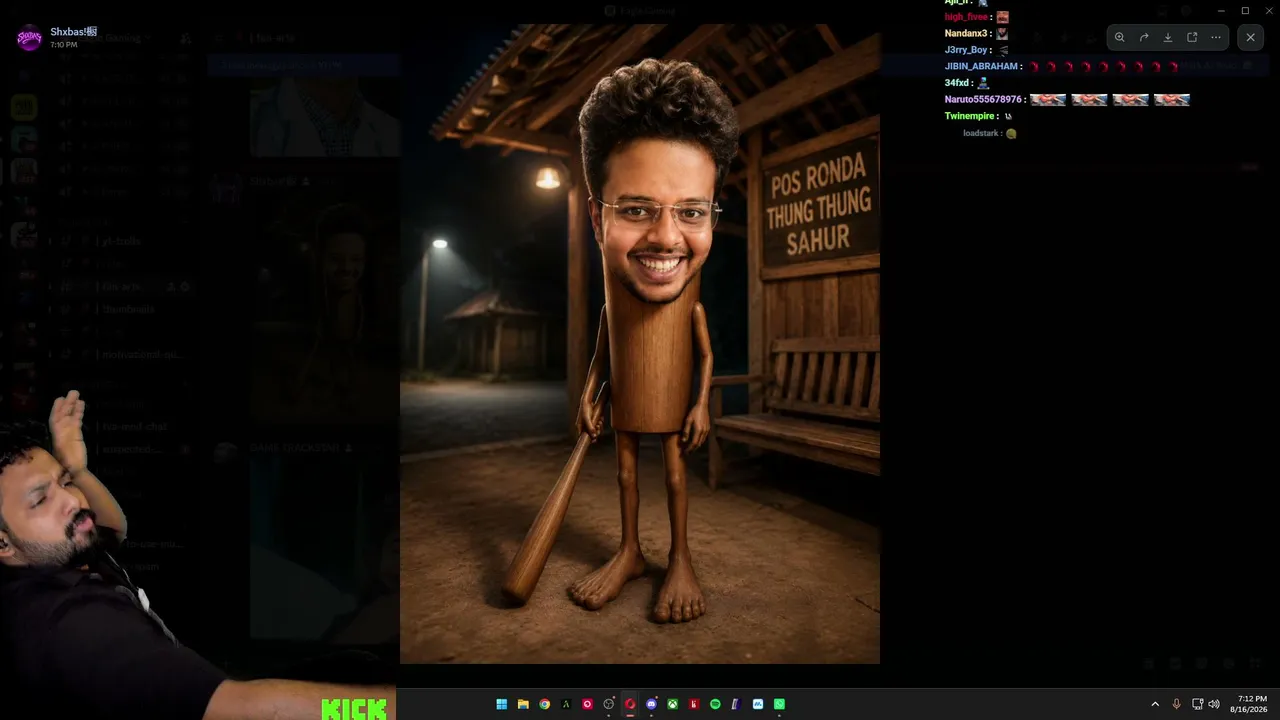Click Twinempire's name in the chat overlay
1280x720 pixels.
pyautogui.click(x=971, y=116)
